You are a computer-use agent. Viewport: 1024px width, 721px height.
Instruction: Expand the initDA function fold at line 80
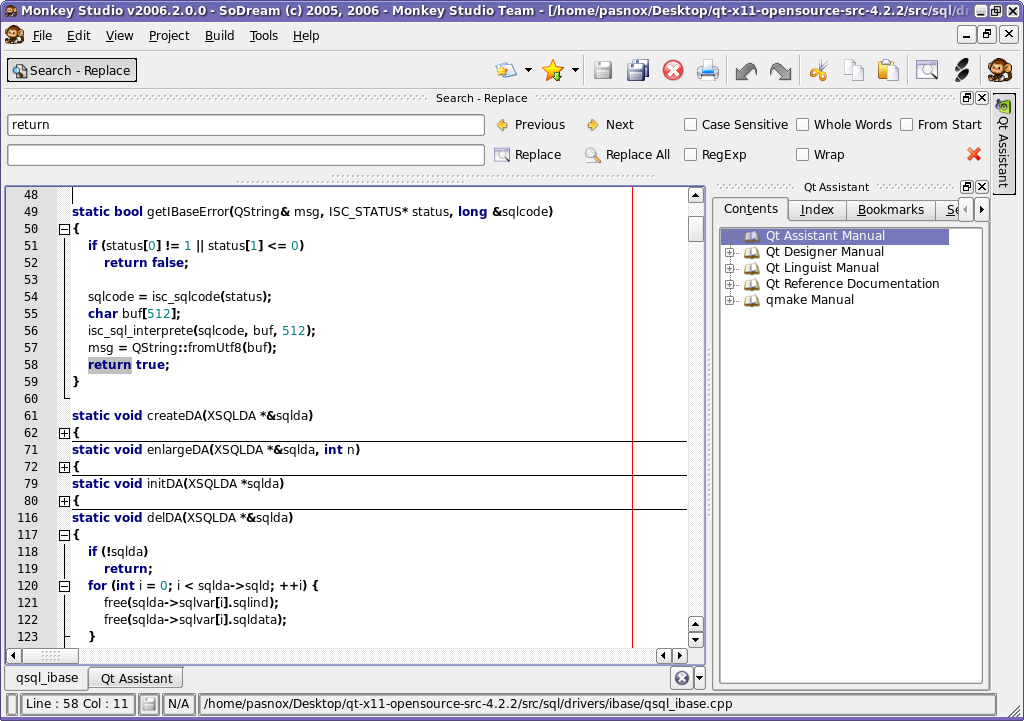(x=64, y=501)
